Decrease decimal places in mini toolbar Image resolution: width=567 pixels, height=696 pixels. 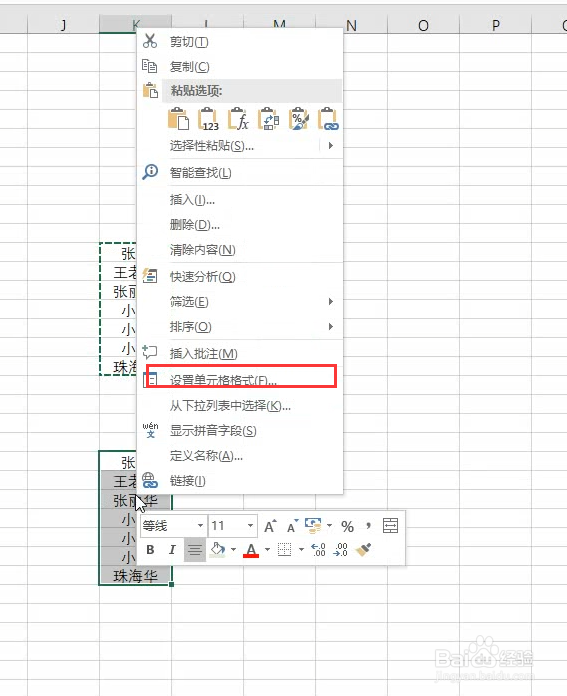(341, 550)
